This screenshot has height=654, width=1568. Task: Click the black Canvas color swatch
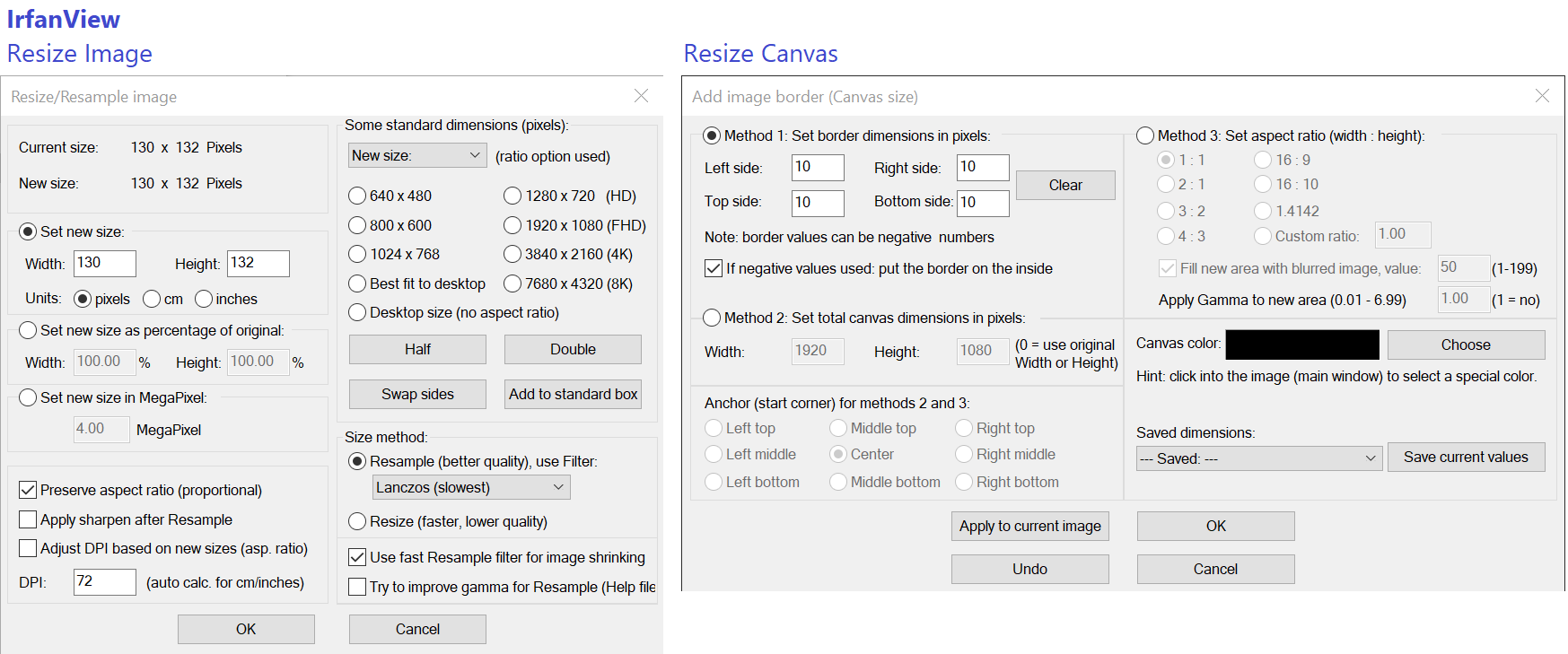(1301, 344)
